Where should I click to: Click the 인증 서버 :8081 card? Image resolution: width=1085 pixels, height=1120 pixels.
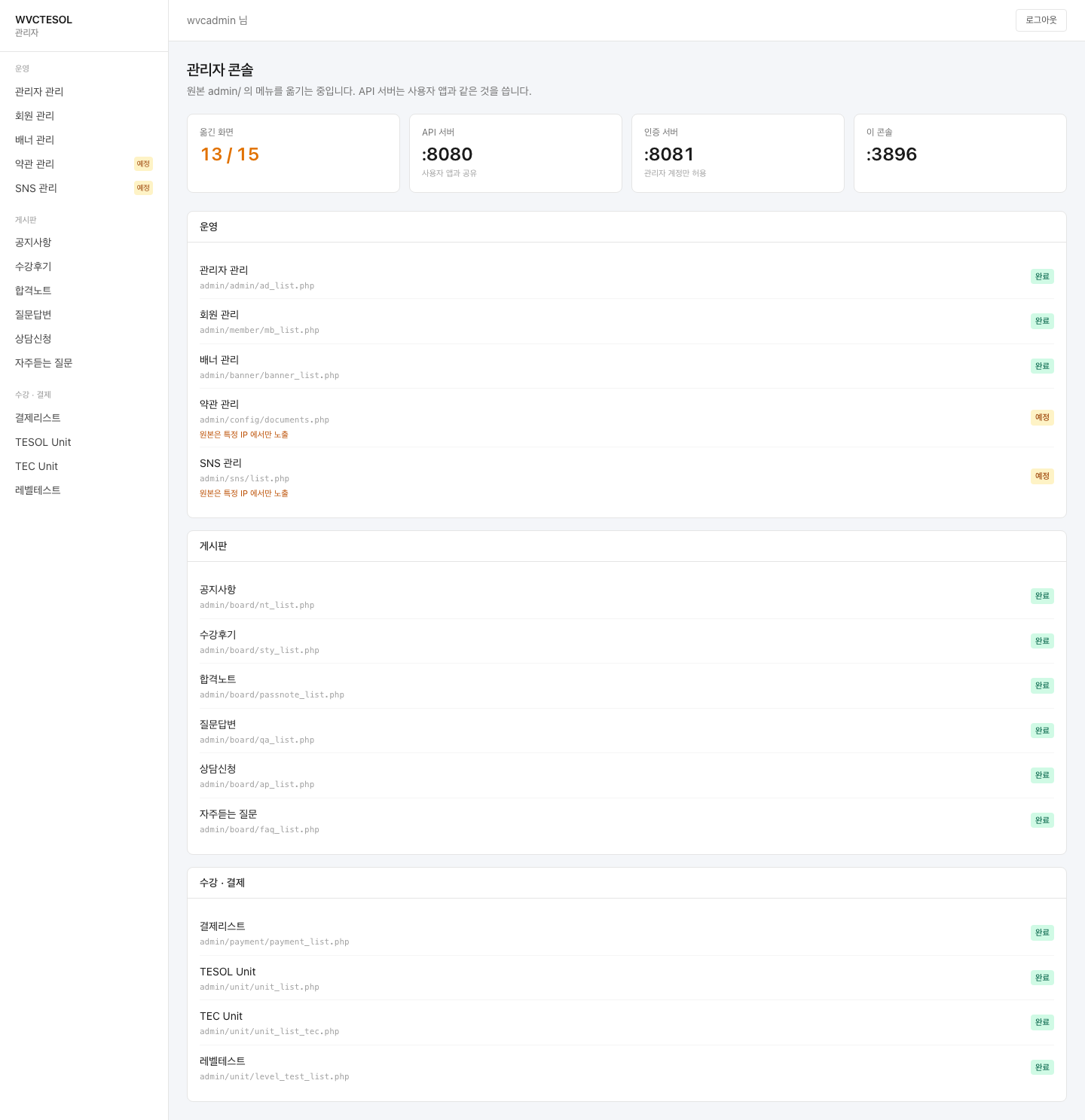point(738,153)
